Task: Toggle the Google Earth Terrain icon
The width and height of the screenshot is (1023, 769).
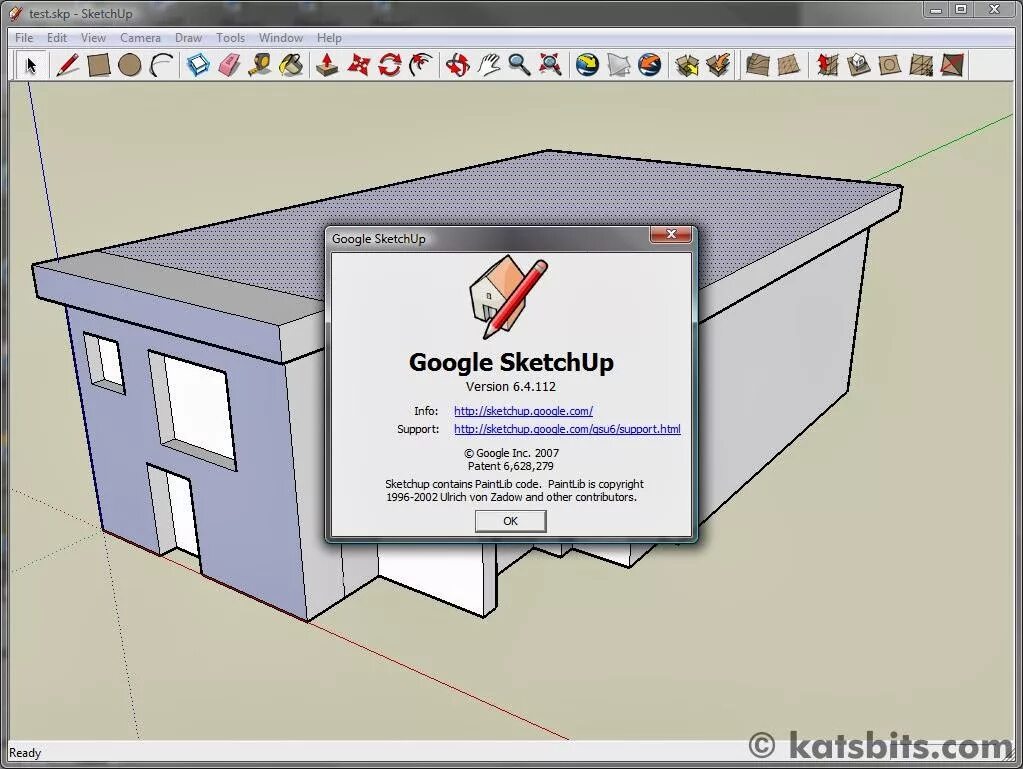Action: 618,65
